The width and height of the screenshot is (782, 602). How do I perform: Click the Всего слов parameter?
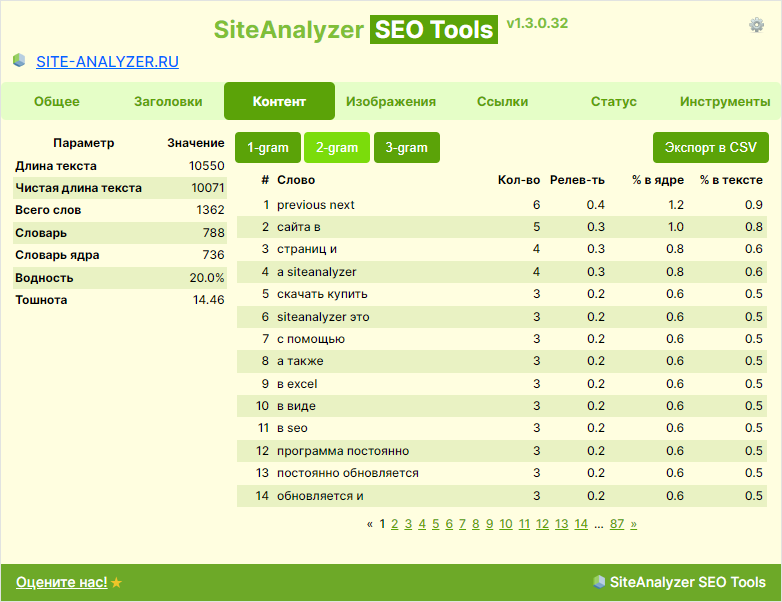coord(48,210)
